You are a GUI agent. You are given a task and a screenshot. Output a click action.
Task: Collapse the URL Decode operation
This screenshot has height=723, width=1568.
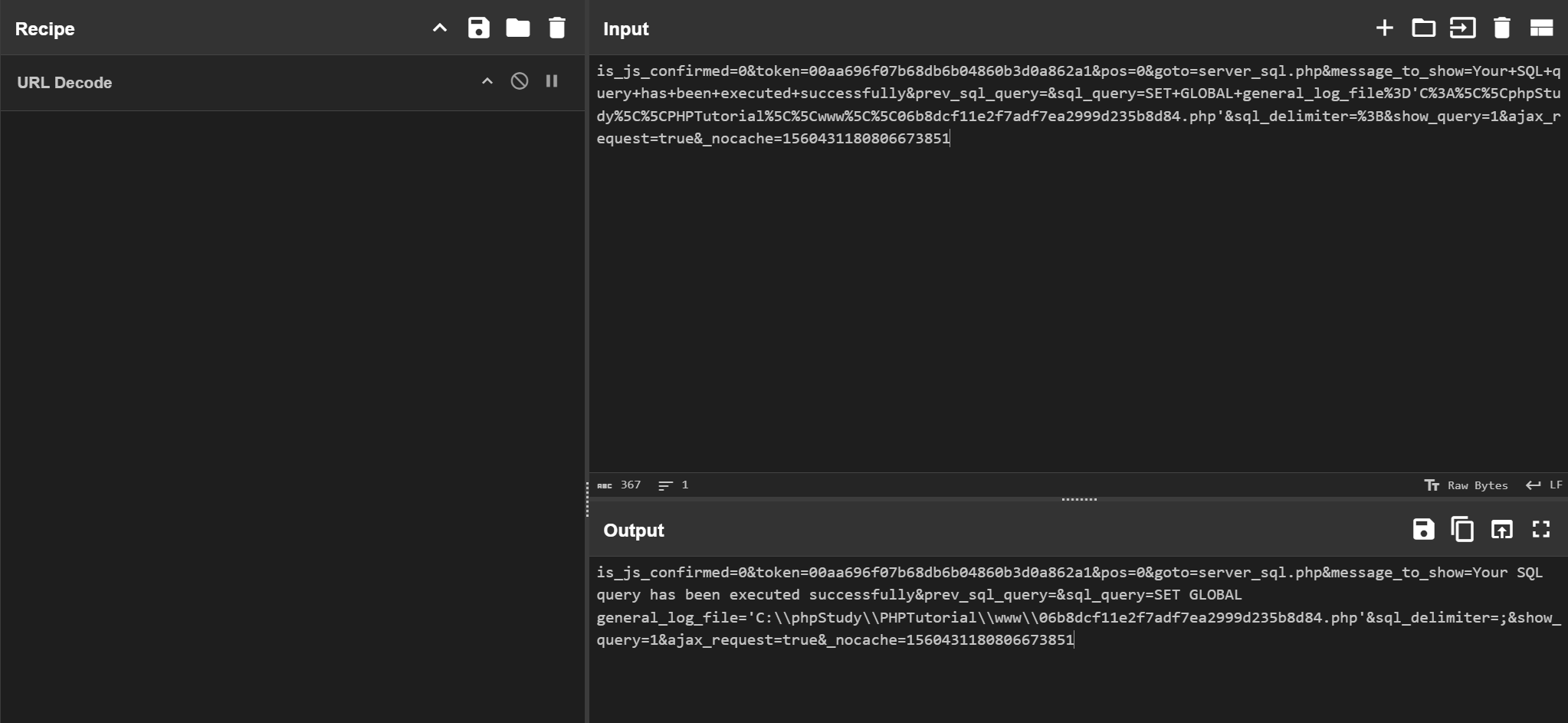[x=487, y=81]
